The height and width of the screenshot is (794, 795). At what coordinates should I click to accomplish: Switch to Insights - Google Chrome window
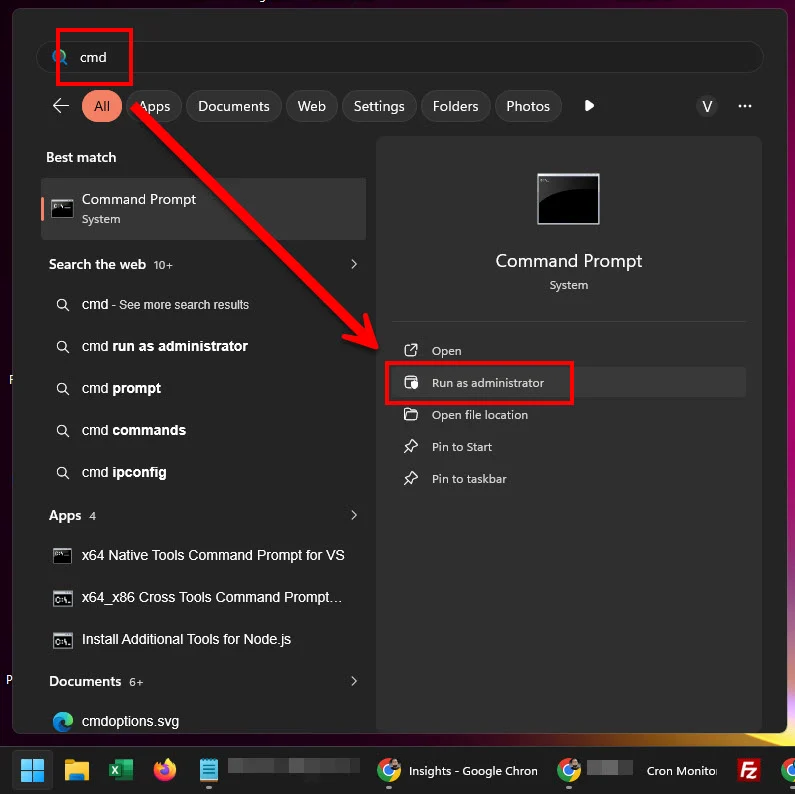point(457,771)
